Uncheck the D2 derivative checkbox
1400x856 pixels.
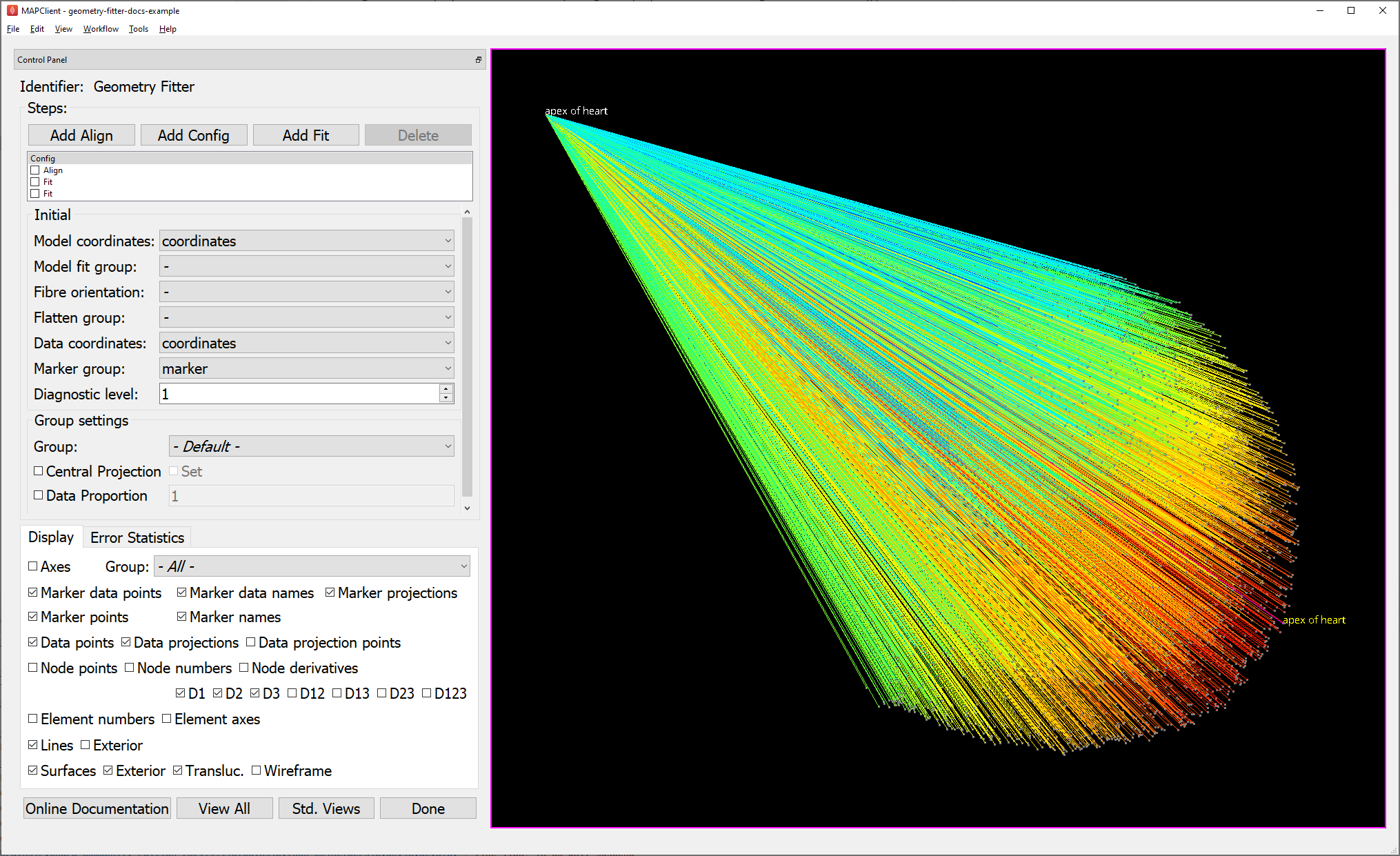[218, 693]
